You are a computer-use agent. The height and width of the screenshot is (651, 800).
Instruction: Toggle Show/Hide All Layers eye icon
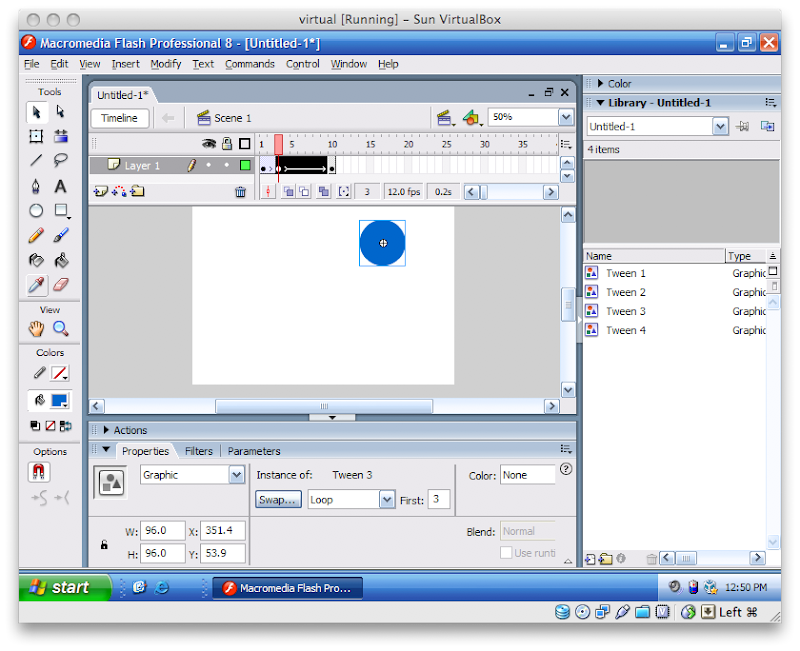[x=209, y=144]
